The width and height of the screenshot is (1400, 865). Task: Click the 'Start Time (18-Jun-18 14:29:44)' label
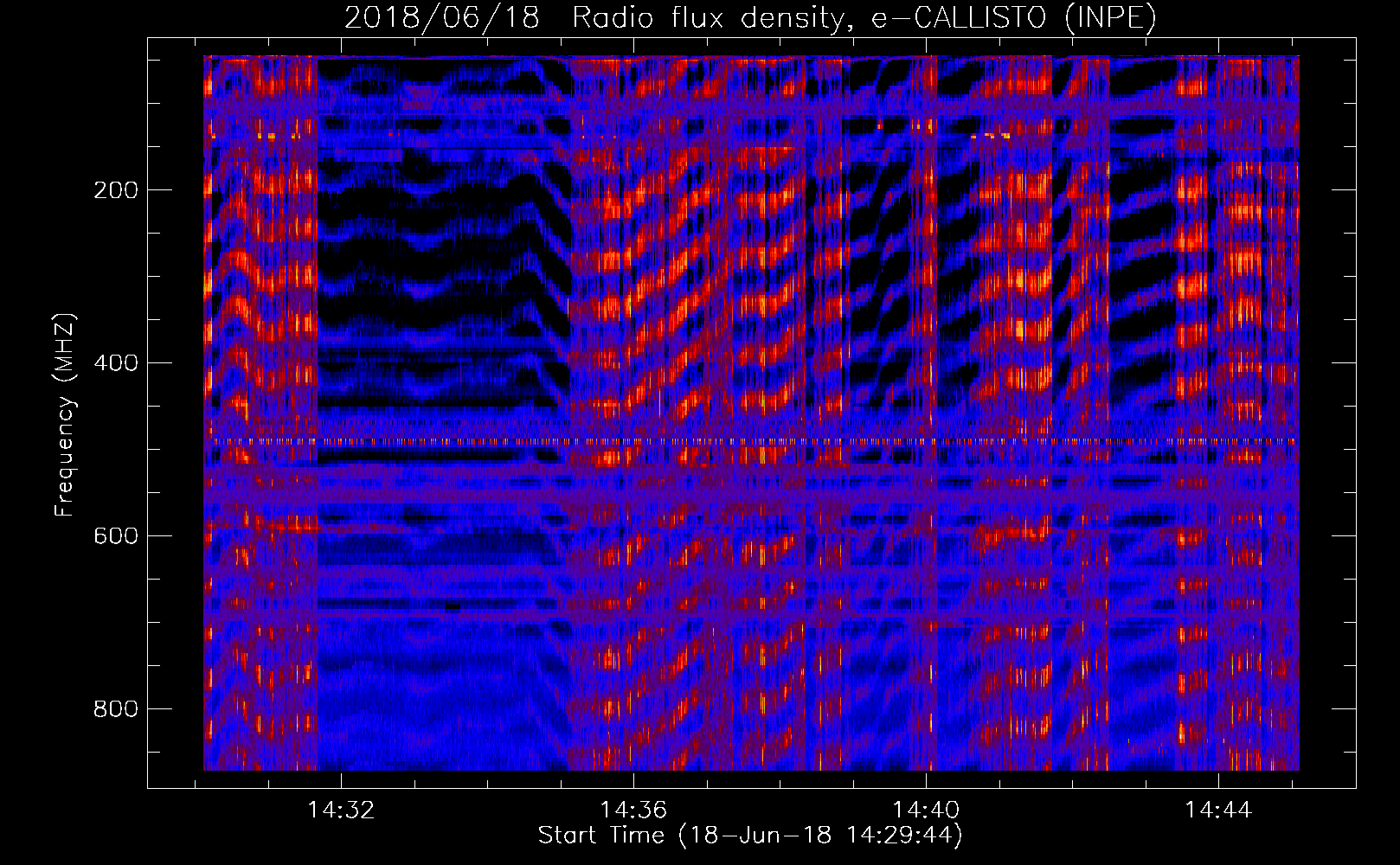pos(750,836)
